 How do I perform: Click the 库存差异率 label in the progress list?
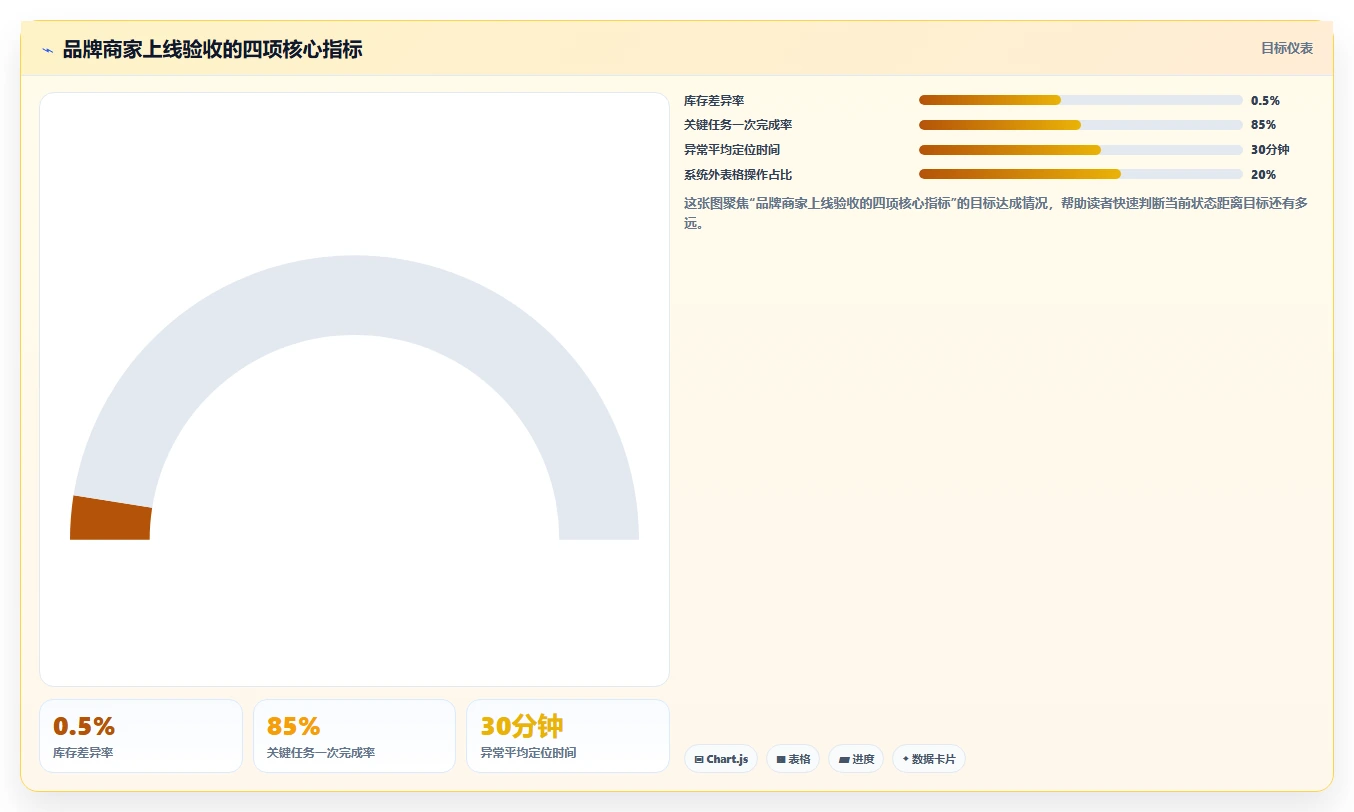pyautogui.click(x=714, y=101)
